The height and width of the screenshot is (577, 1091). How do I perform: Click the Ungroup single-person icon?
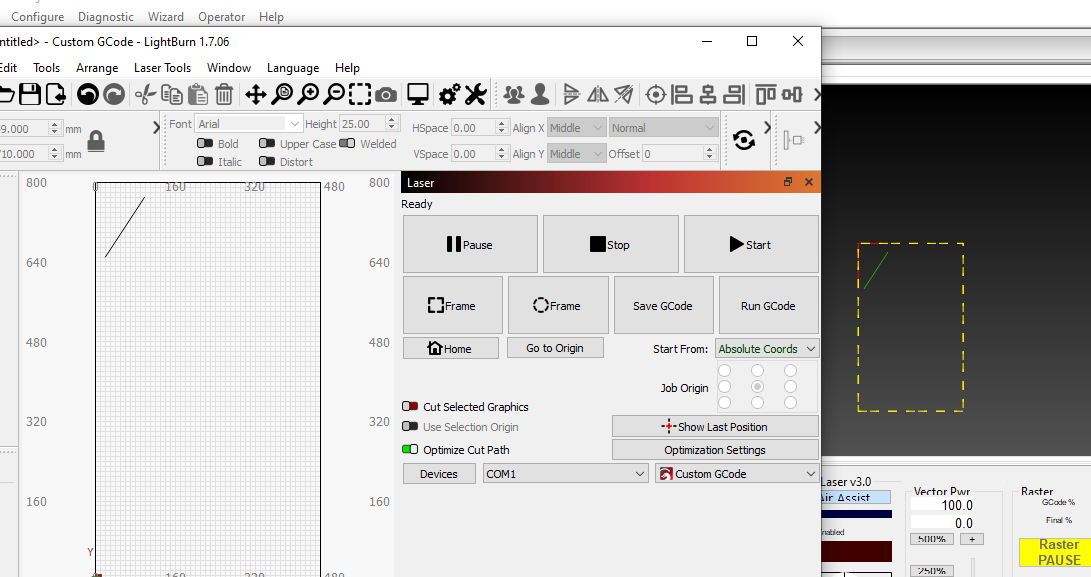pyautogui.click(x=540, y=94)
